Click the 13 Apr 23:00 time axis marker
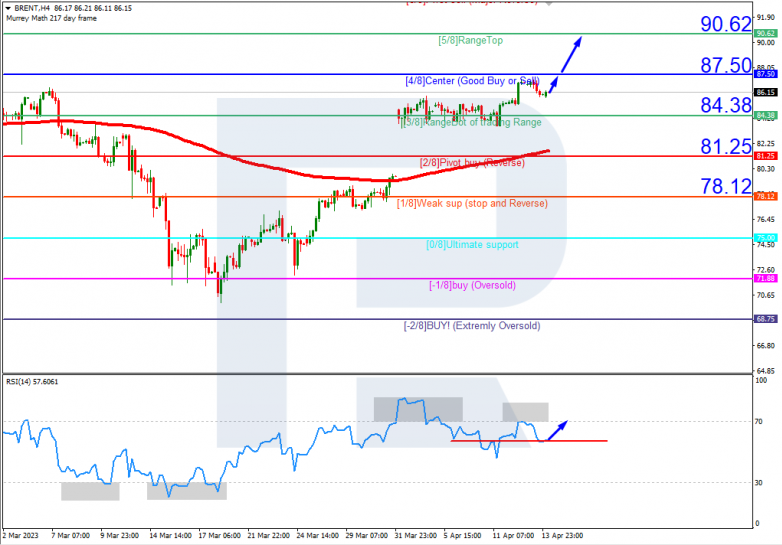Viewport: 782px width, 545px height. tap(562, 536)
